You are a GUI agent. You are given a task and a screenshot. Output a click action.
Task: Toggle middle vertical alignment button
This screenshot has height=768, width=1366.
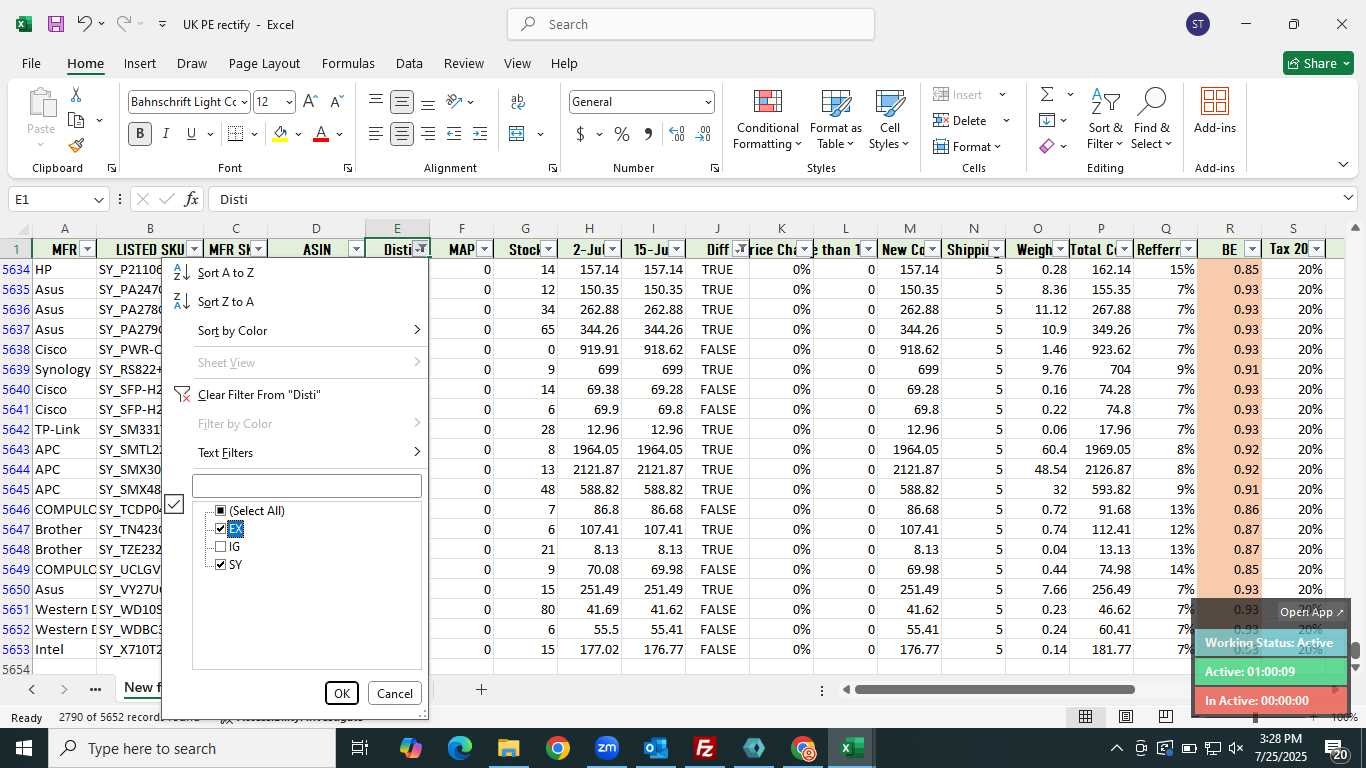[402, 102]
